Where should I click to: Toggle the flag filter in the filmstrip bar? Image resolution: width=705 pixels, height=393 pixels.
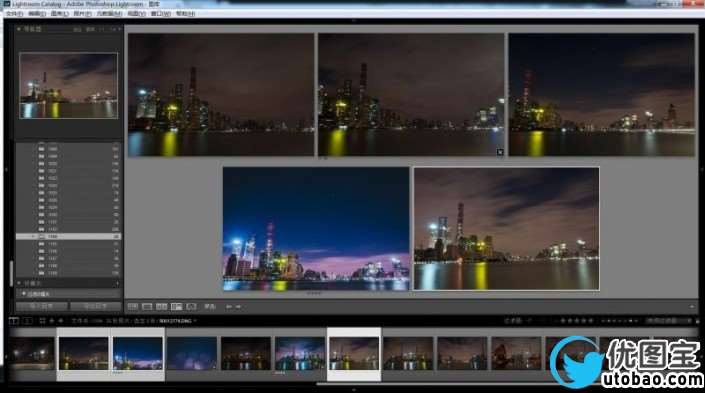point(530,321)
